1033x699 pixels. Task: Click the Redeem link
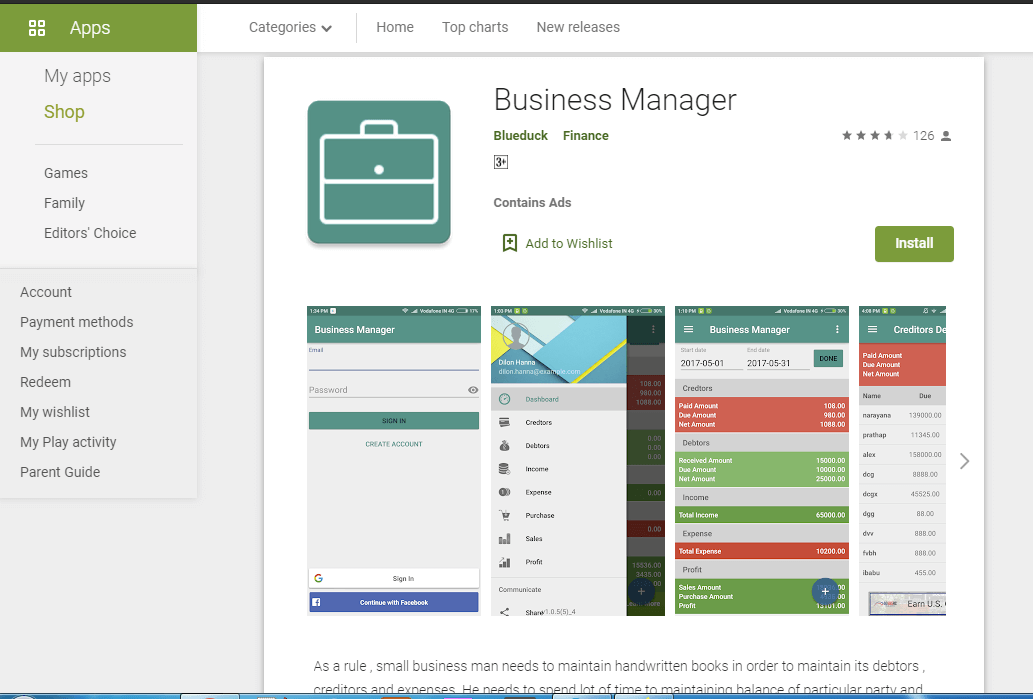point(45,382)
